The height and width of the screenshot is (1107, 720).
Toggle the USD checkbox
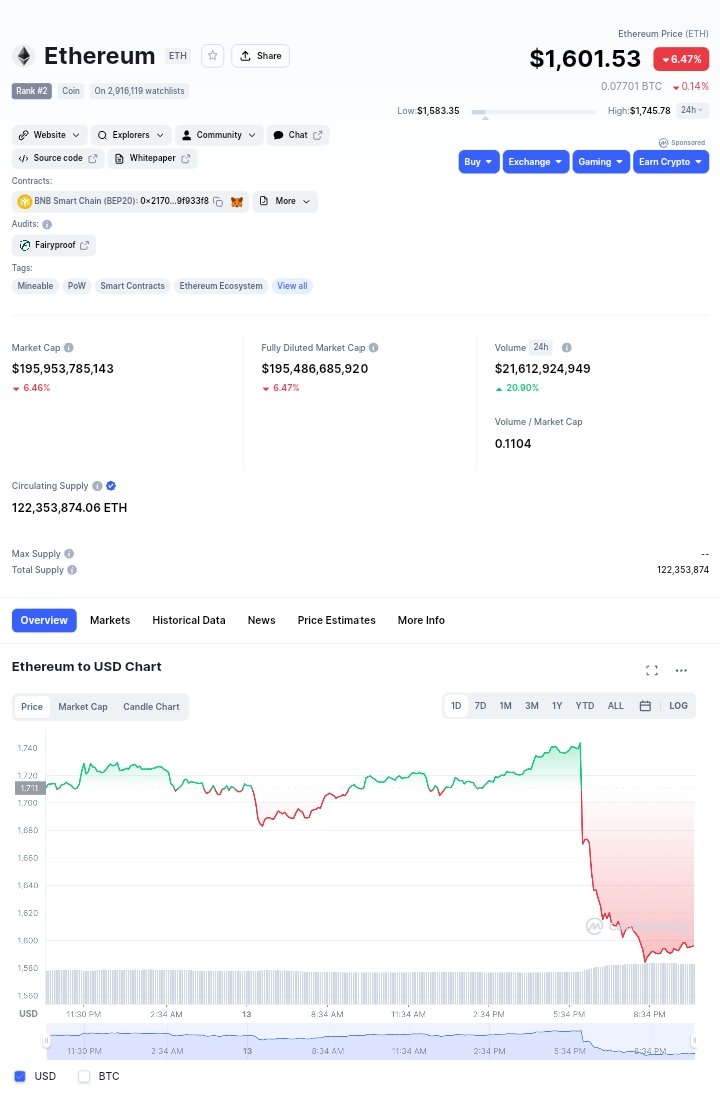point(20,1077)
